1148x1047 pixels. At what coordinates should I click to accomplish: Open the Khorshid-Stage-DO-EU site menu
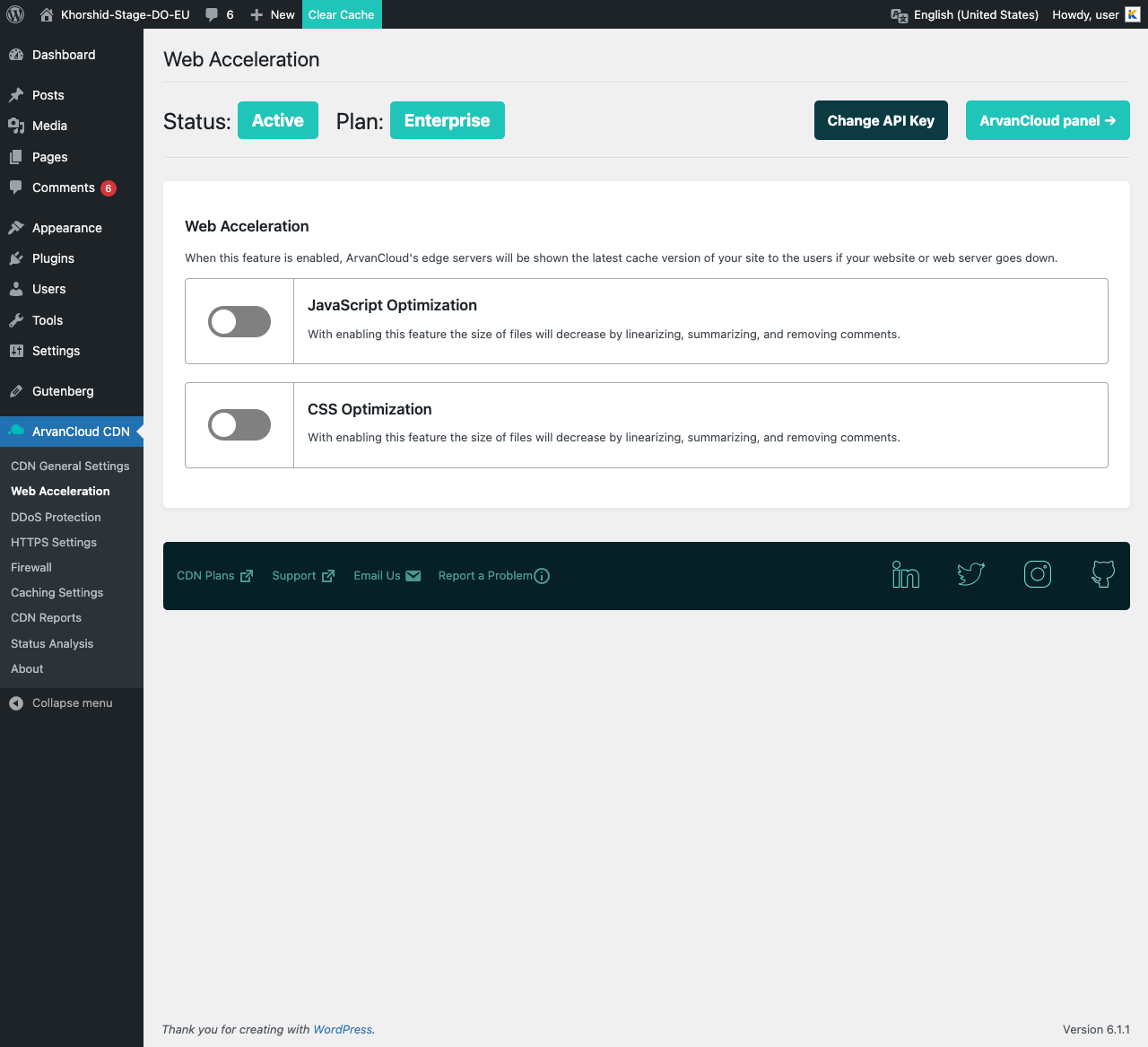115,14
